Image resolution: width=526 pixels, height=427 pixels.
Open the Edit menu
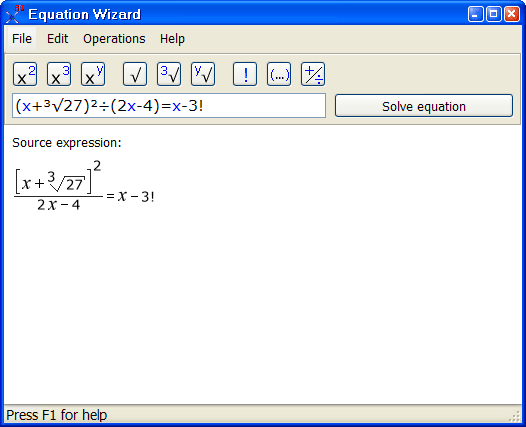(57, 39)
